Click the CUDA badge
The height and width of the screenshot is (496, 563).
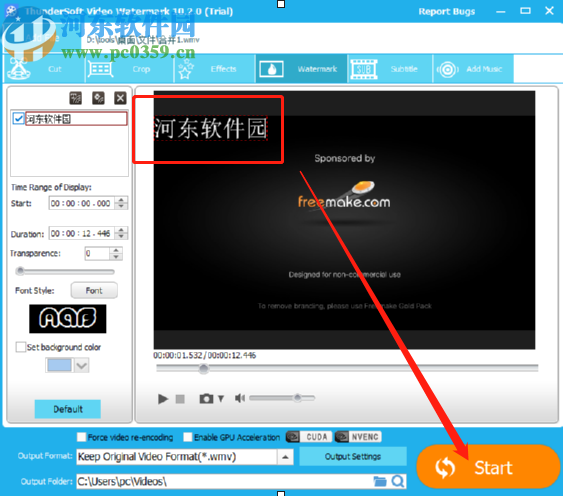(x=310, y=437)
